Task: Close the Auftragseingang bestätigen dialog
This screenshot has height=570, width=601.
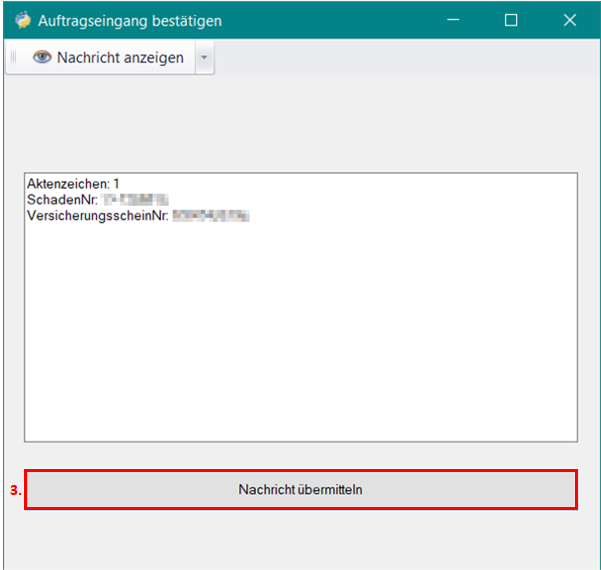Action: pos(570,20)
